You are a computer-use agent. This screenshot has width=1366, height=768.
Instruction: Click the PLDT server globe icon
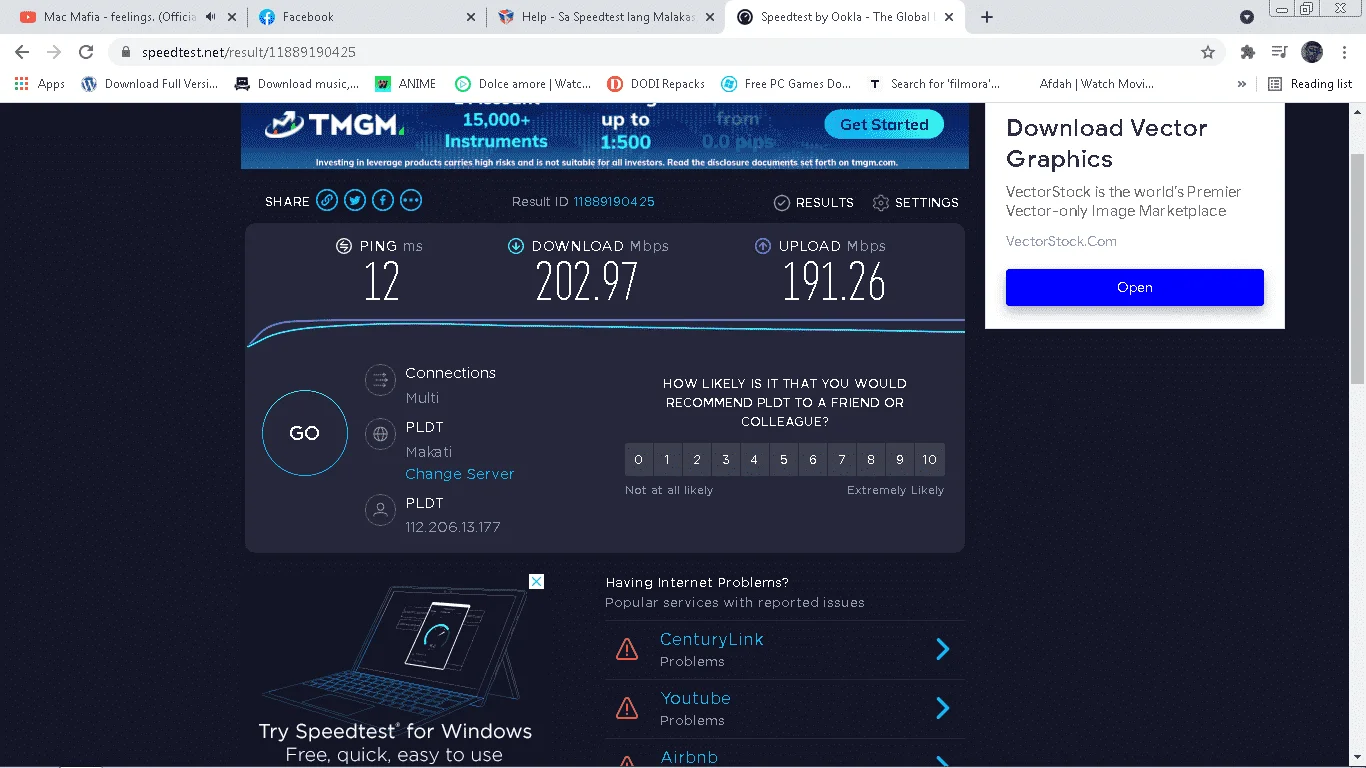click(x=380, y=434)
